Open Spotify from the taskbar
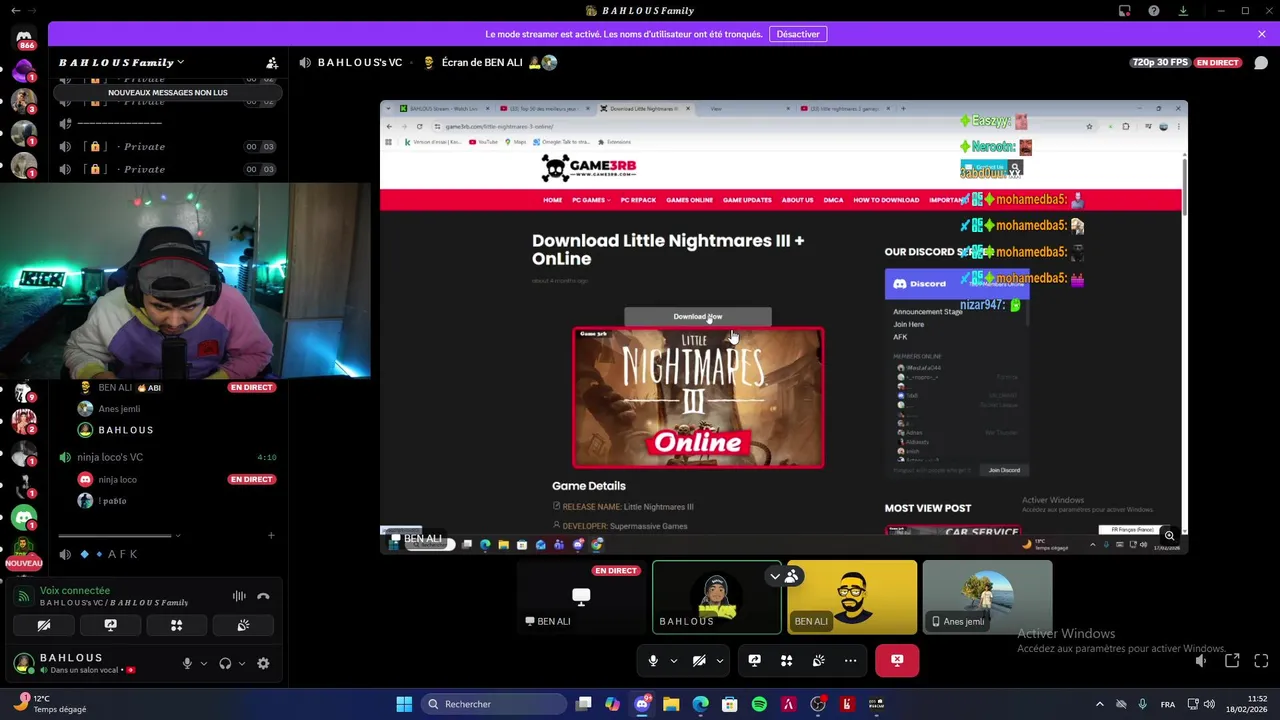The height and width of the screenshot is (720, 1280). point(759,704)
